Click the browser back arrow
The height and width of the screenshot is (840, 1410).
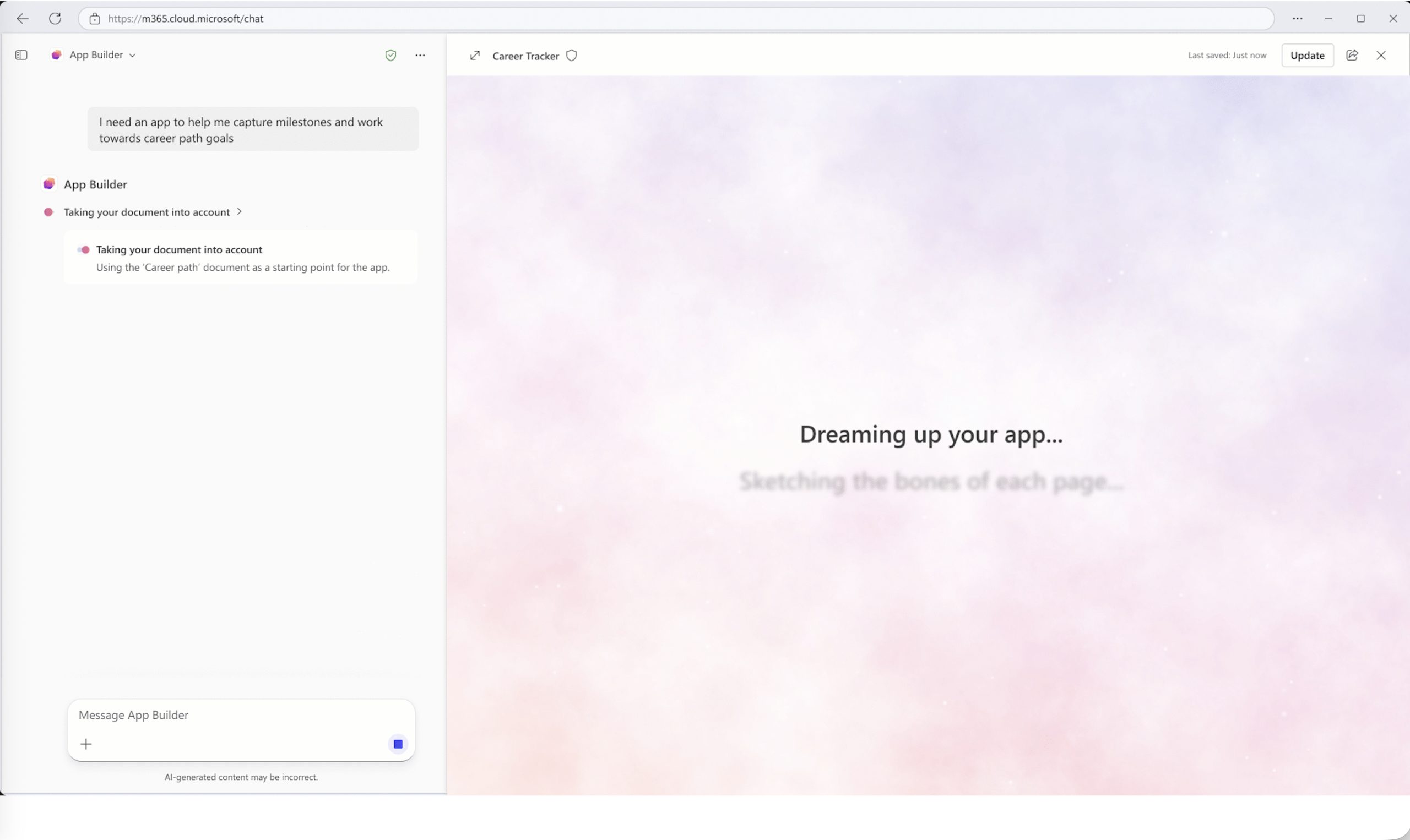point(22,18)
